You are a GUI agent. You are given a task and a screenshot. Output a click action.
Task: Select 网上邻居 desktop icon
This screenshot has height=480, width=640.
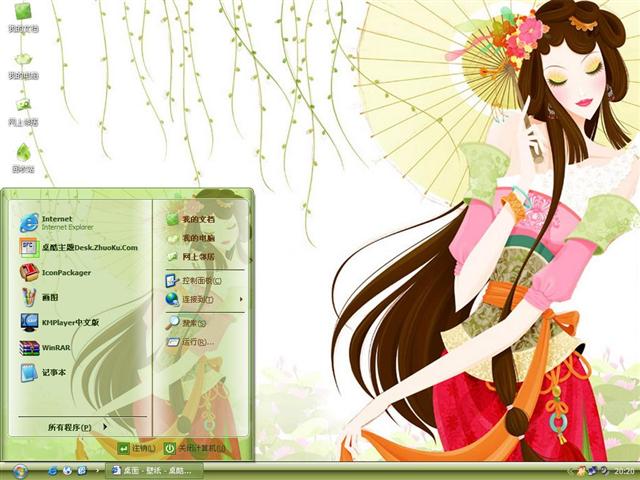pyautogui.click(x=23, y=112)
